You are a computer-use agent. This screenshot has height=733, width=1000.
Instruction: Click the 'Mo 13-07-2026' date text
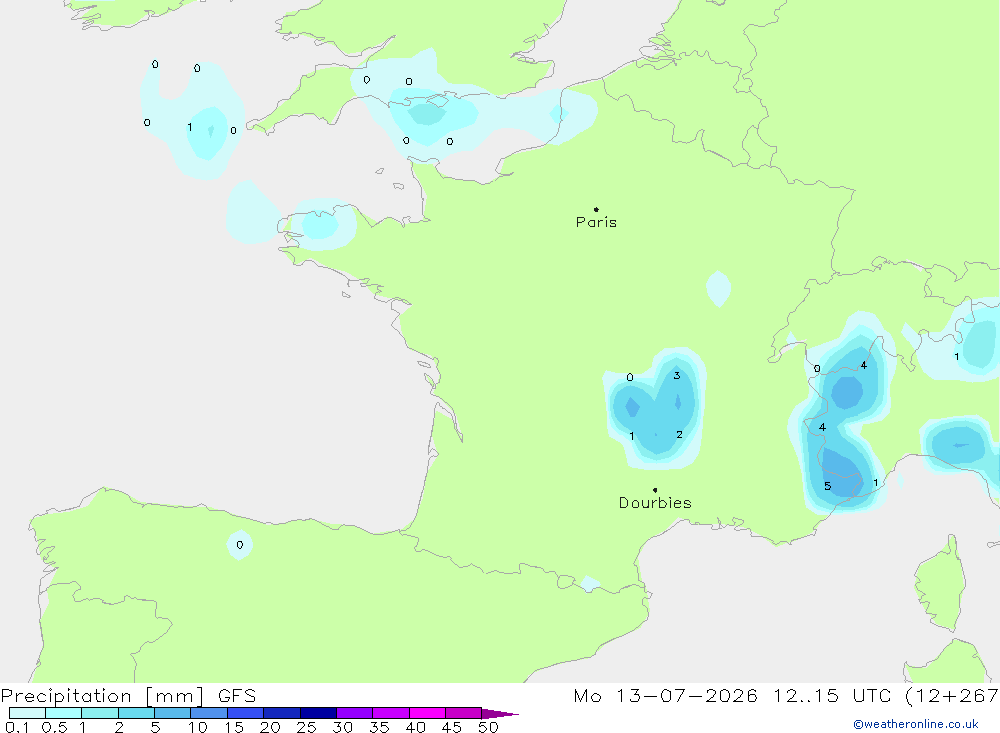665,696
